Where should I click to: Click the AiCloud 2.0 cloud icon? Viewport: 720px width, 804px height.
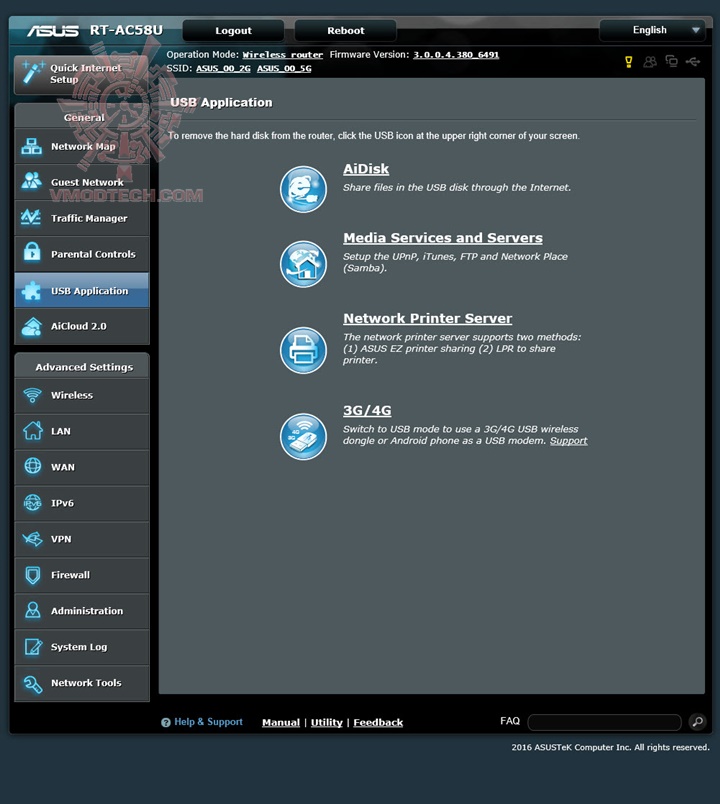click(x=32, y=327)
